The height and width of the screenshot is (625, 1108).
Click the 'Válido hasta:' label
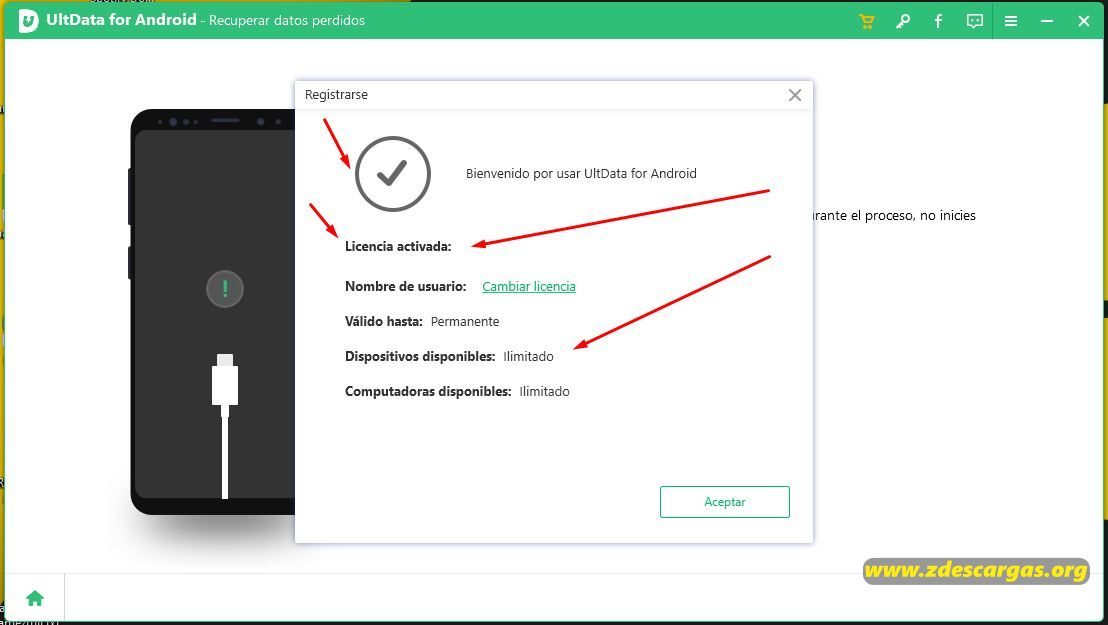384,322
